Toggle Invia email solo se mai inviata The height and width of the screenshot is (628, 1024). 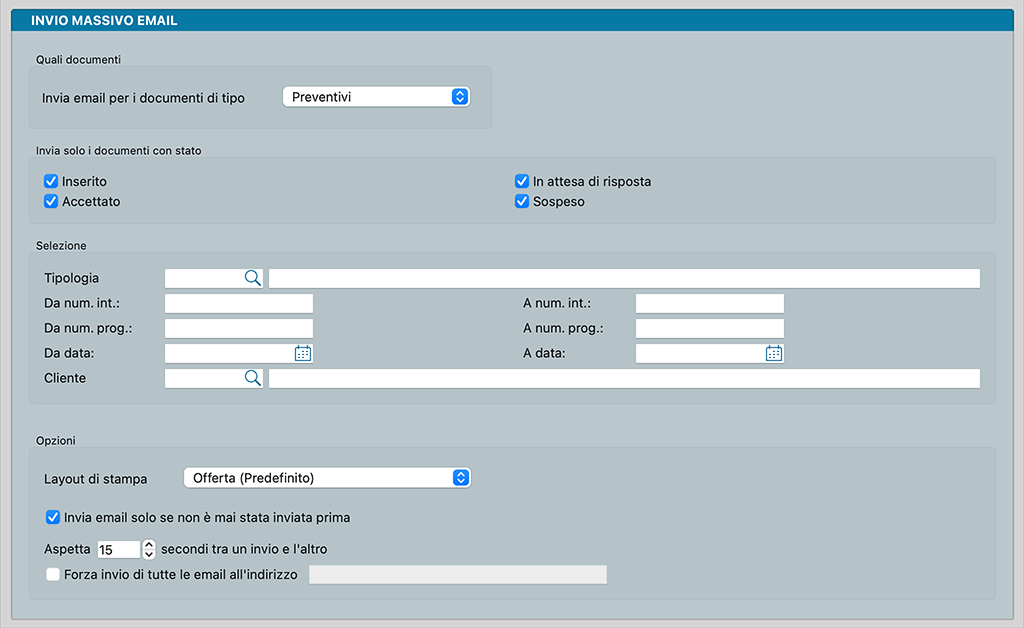53,518
